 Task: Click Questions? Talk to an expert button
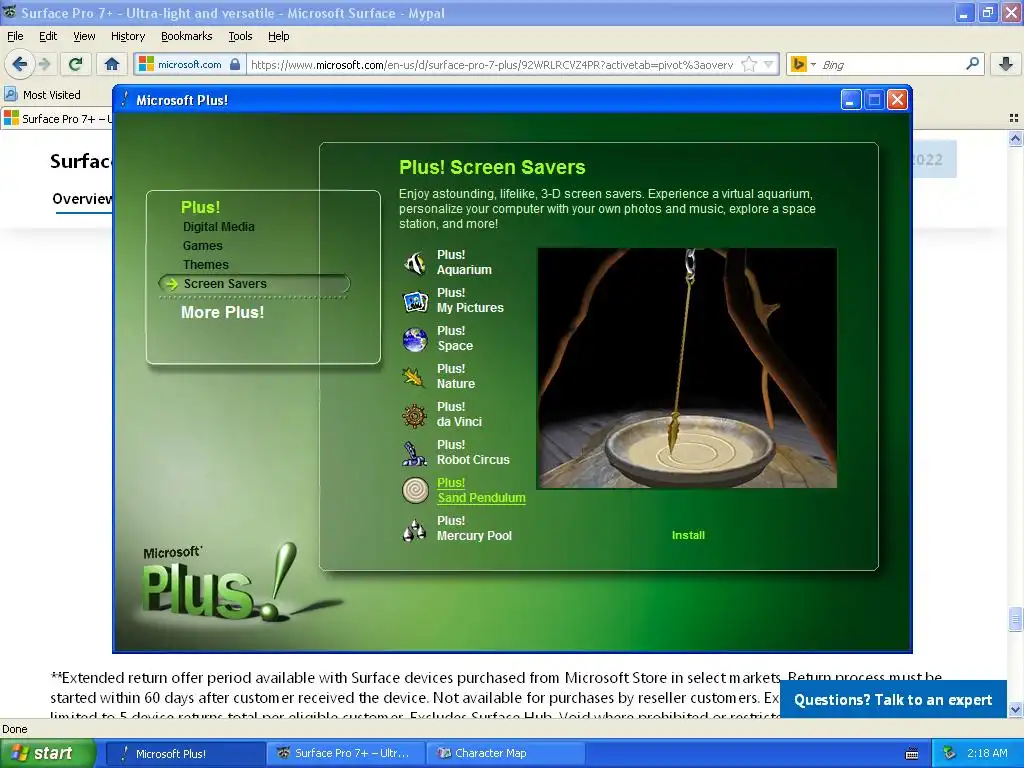point(893,699)
